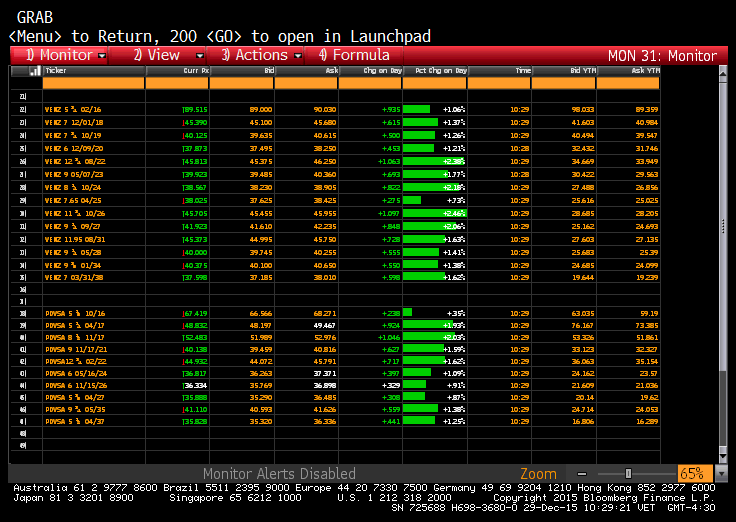Click the Time column header
Viewport: 736px width, 522px height.
[x=499, y=71]
